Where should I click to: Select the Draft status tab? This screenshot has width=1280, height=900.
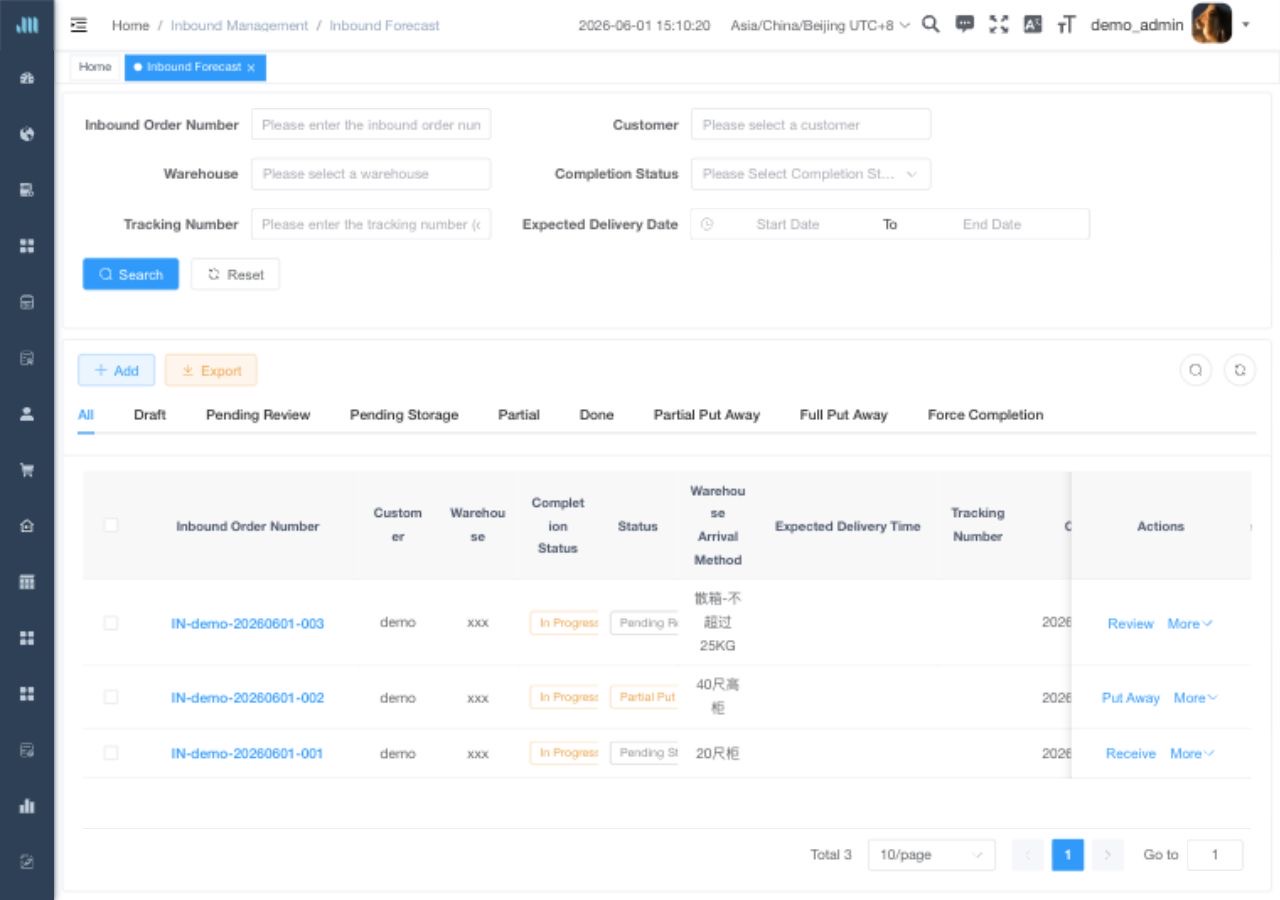[150, 415]
